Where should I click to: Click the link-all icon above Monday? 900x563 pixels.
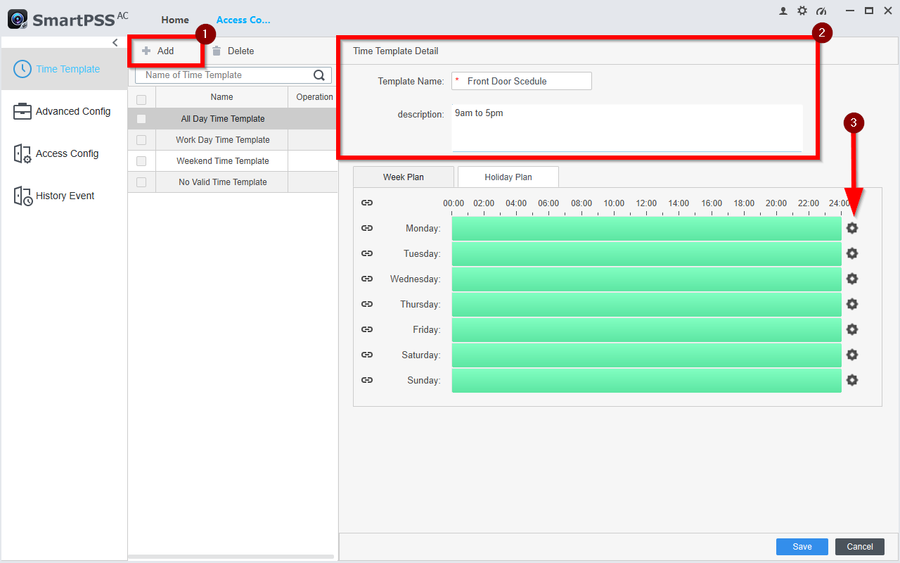point(367,203)
